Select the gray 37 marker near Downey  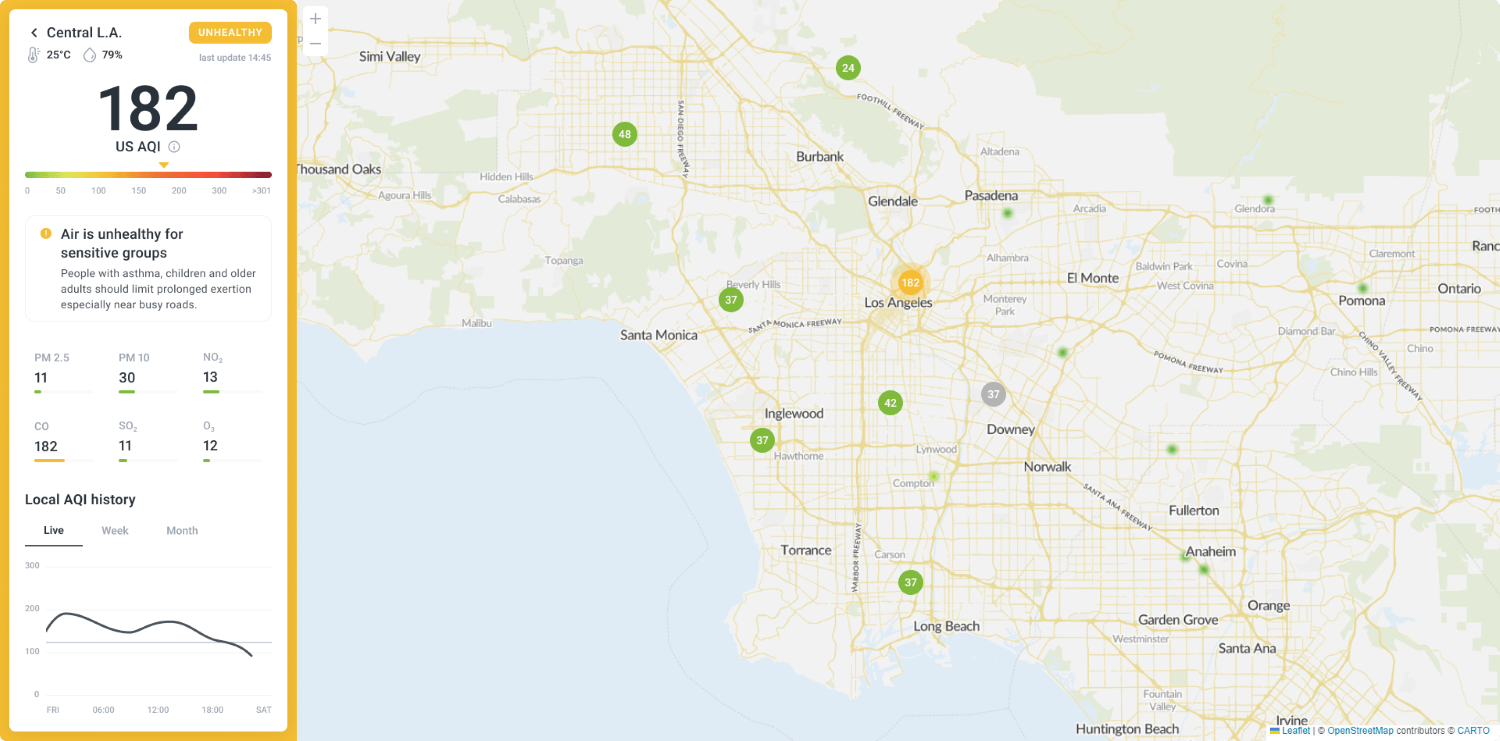993,394
